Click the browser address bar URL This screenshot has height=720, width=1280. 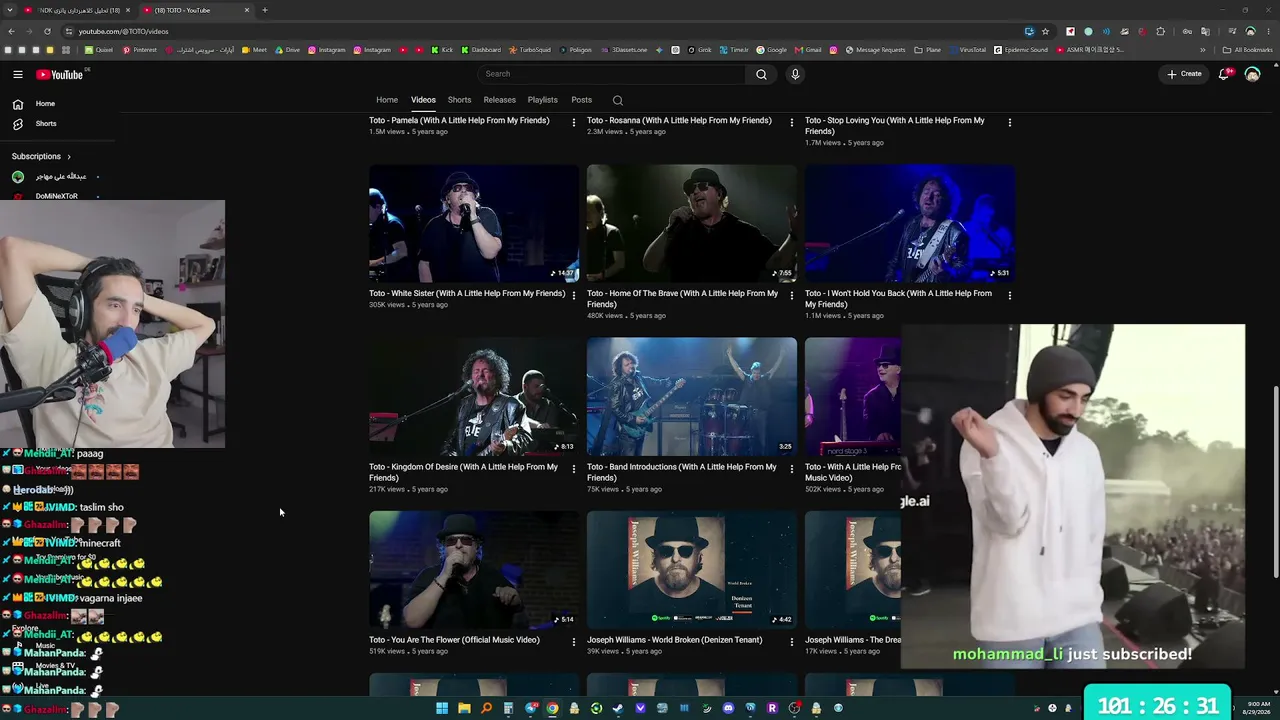click(x=124, y=31)
